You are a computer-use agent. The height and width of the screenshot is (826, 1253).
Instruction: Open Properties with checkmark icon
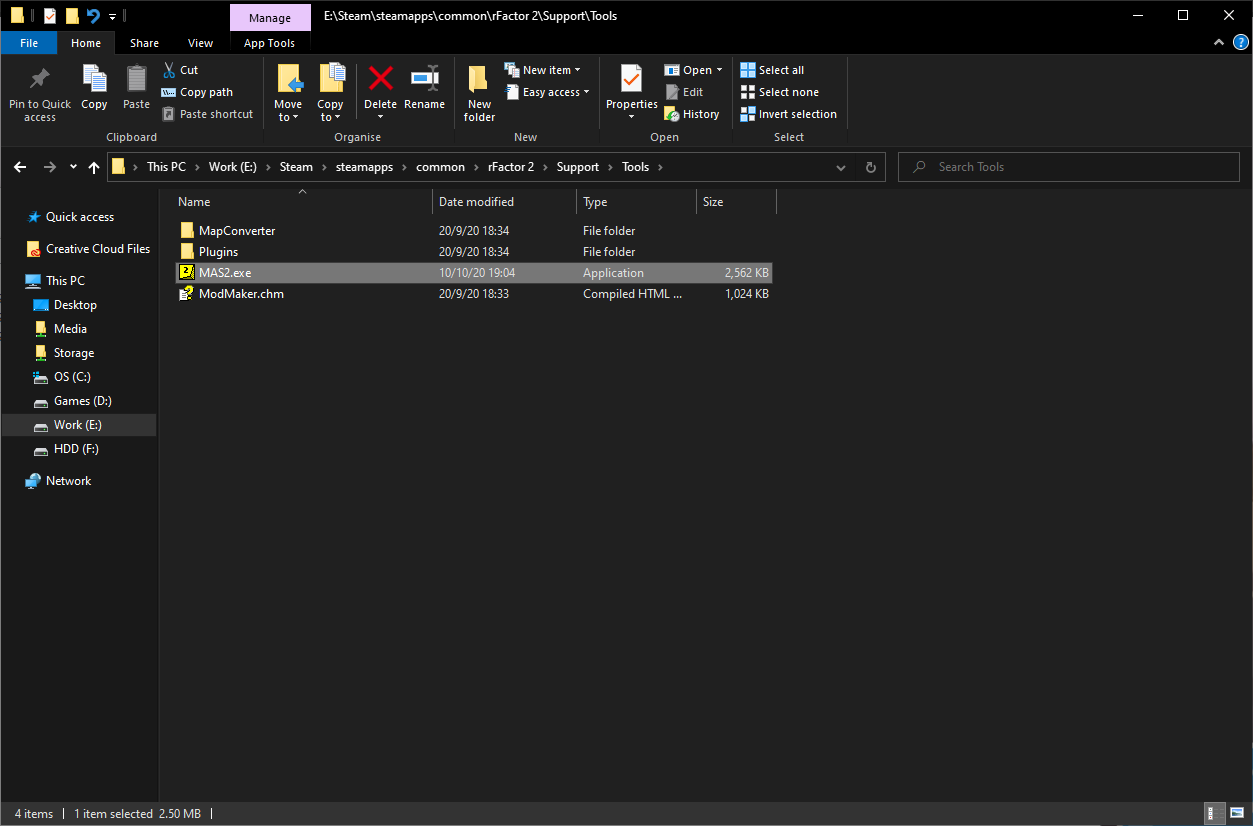point(631,80)
